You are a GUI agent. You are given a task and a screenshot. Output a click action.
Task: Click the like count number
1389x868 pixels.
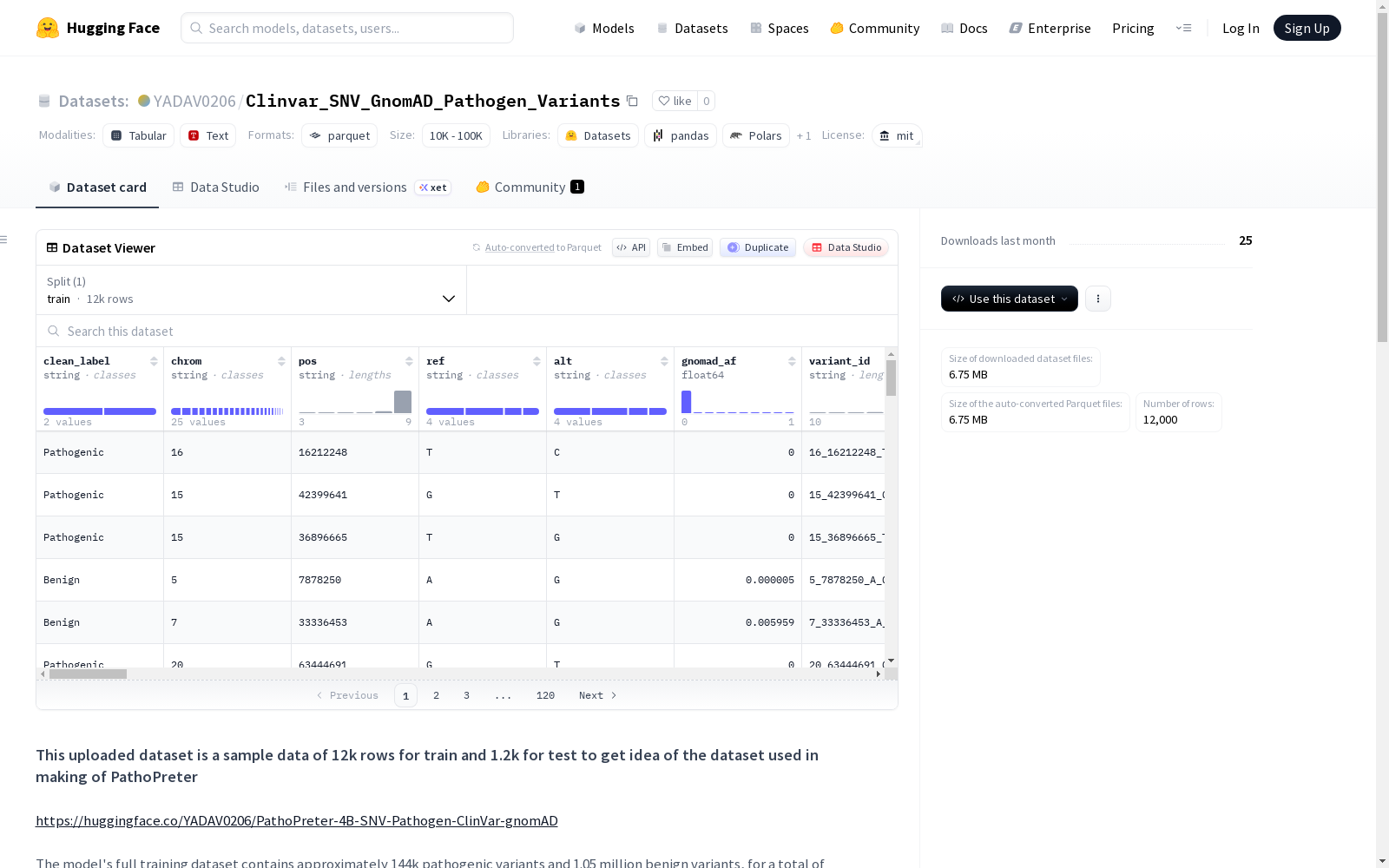click(707, 101)
